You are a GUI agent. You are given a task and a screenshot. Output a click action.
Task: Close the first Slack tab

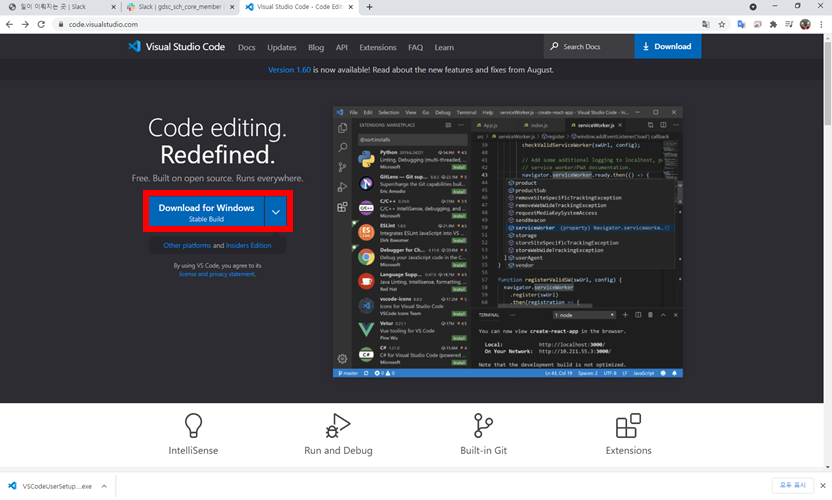pyautogui.click(x=113, y=7)
